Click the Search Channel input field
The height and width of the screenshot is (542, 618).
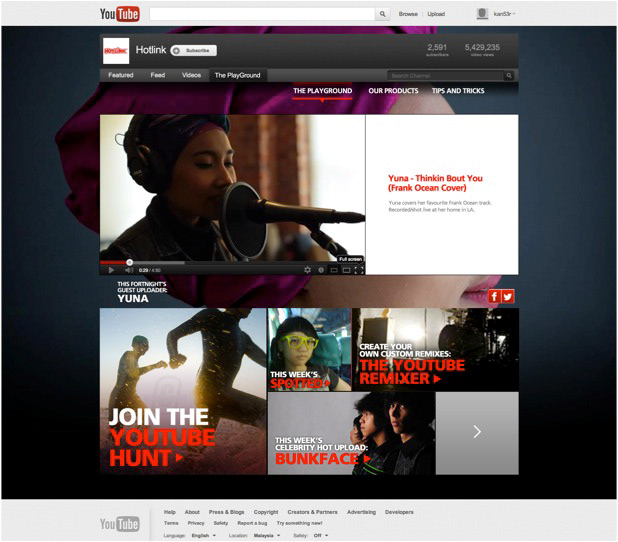click(x=445, y=76)
